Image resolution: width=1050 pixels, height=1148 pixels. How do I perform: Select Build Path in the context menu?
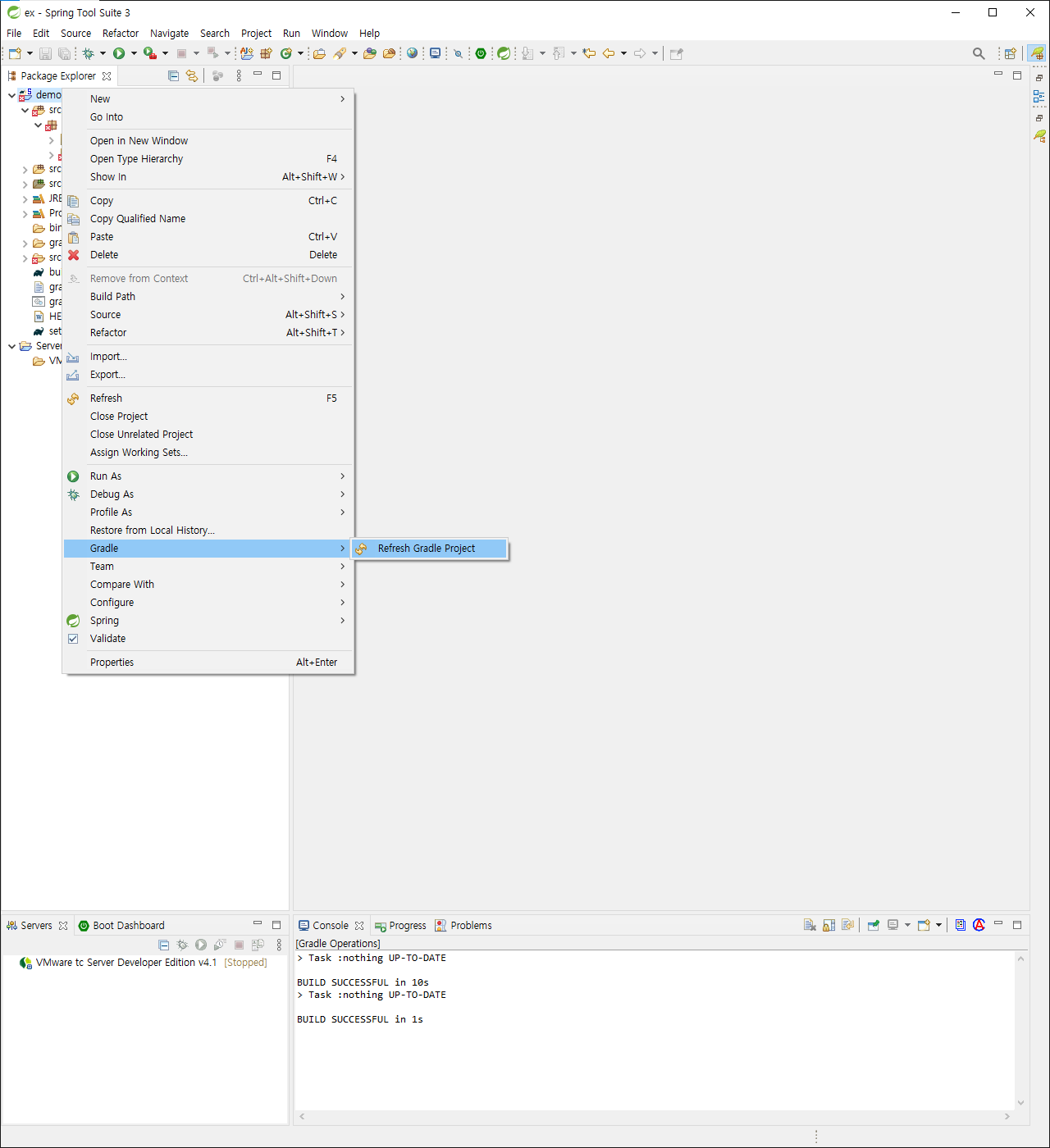pos(208,297)
